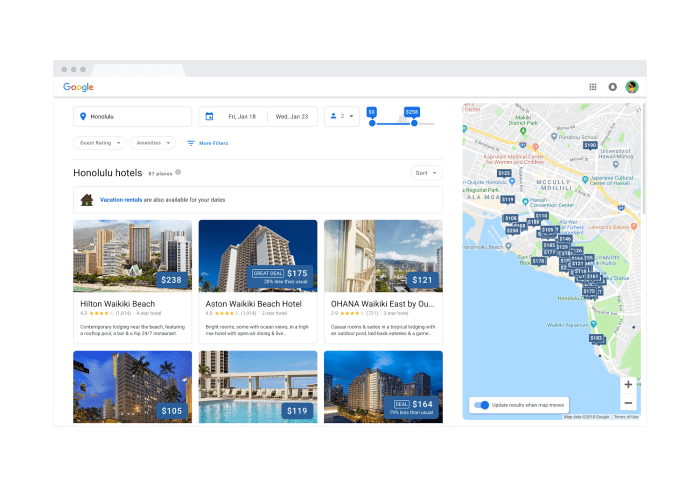Click the maximum price slider handle at $258
The image size is (700, 487).
coord(414,123)
